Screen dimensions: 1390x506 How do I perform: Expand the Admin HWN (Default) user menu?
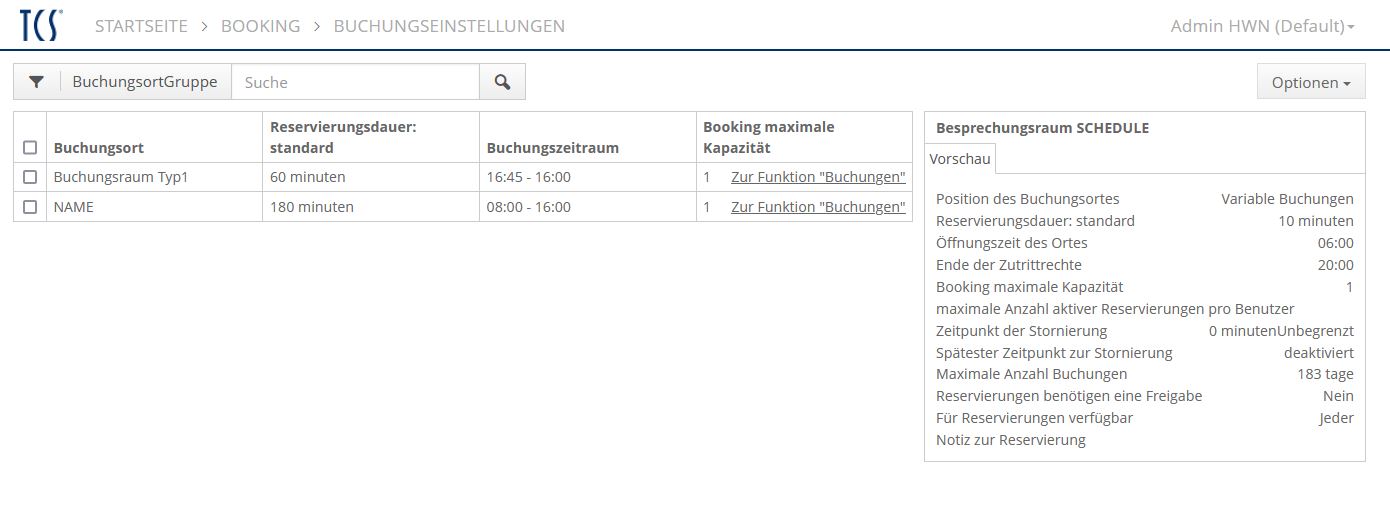point(1262,26)
